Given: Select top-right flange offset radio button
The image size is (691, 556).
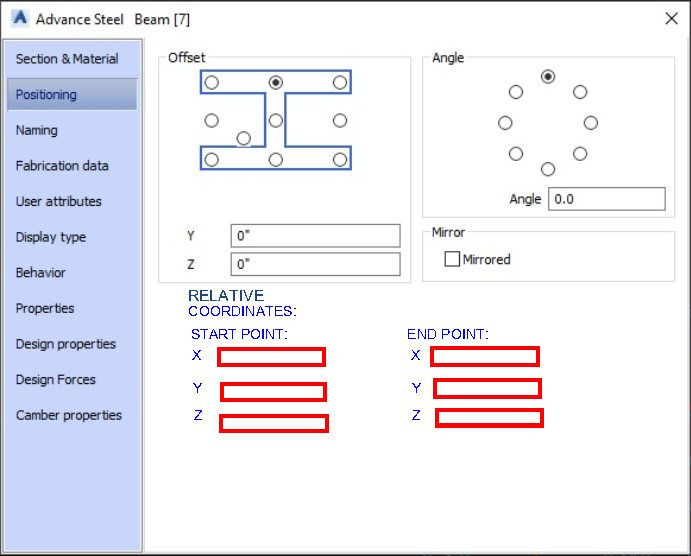Looking at the screenshot, I should [340, 82].
